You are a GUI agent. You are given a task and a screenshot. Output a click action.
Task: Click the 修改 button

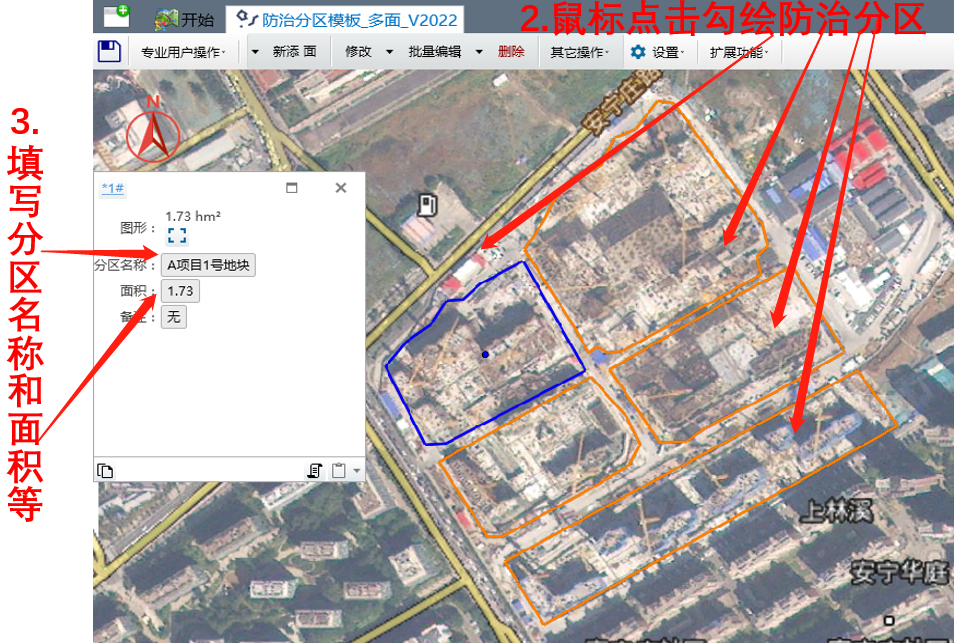pyautogui.click(x=358, y=52)
